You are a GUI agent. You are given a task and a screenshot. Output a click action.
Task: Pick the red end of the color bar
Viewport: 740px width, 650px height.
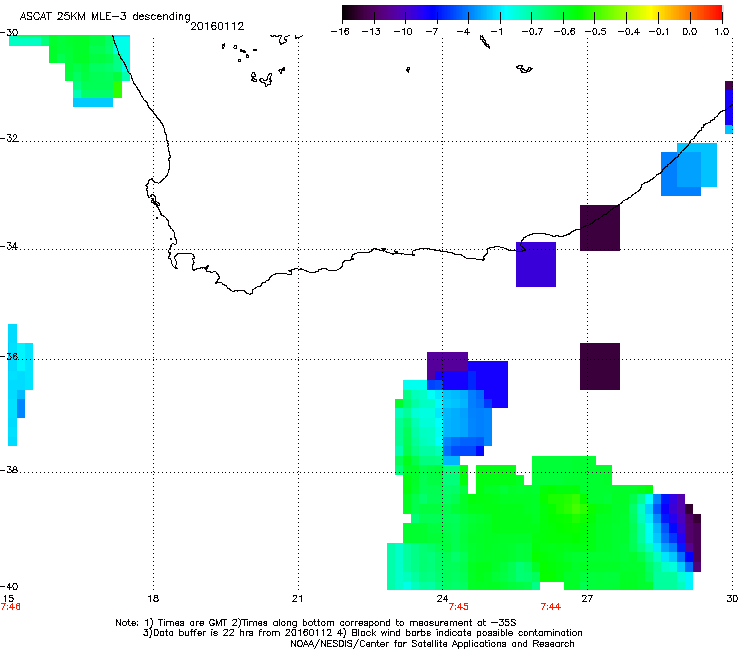(x=715, y=13)
